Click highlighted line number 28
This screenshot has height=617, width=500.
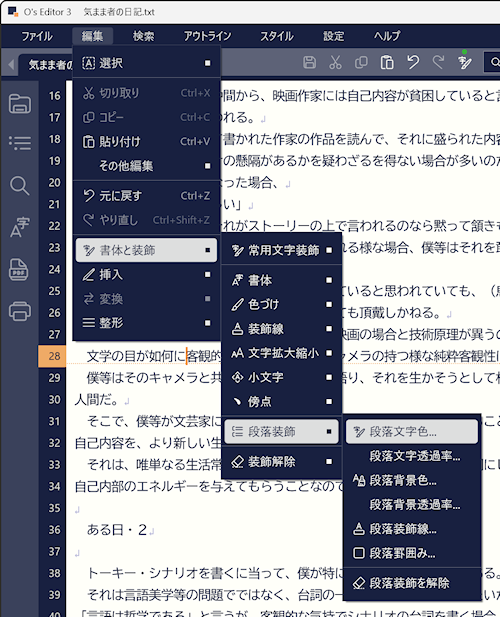click(x=52, y=356)
